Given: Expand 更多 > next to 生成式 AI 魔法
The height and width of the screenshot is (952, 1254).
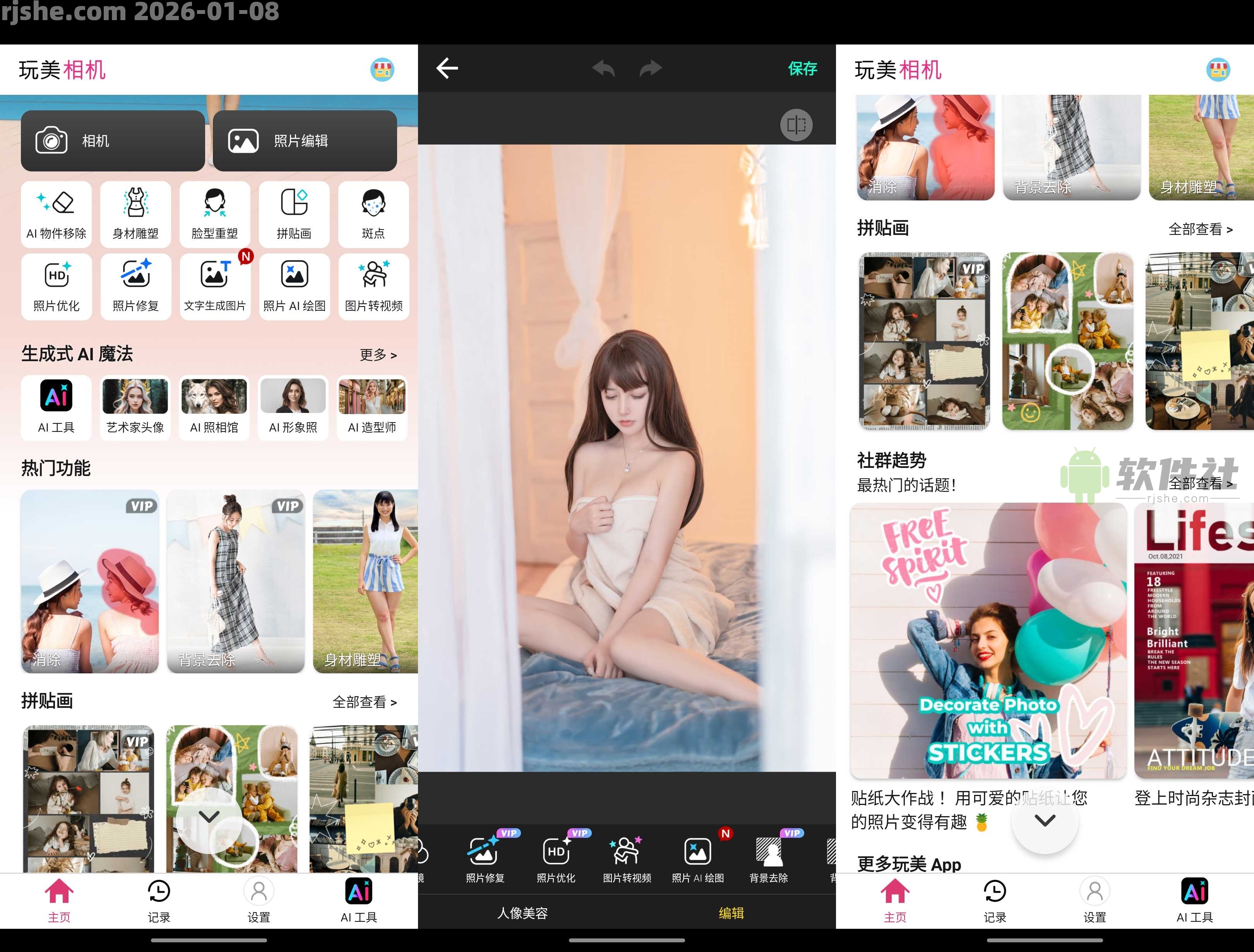Looking at the screenshot, I should point(379,354).
